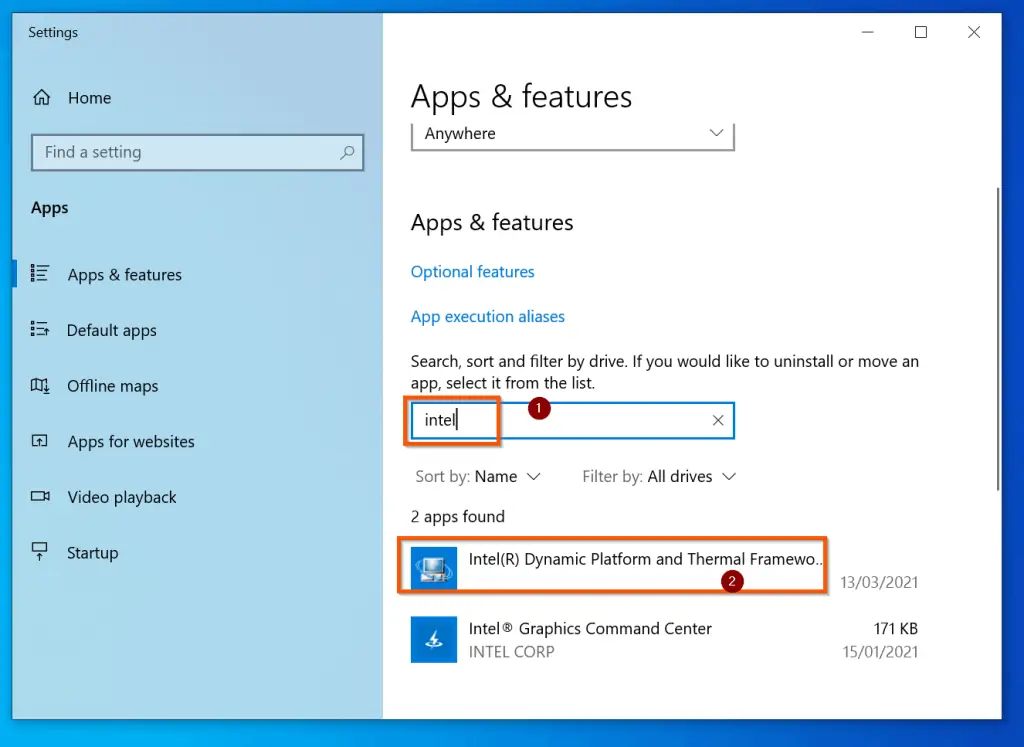The width and height of the screenshot is (1024, 747).
Task: Select Apps & features in sidebar
Action: coord(124,275)
